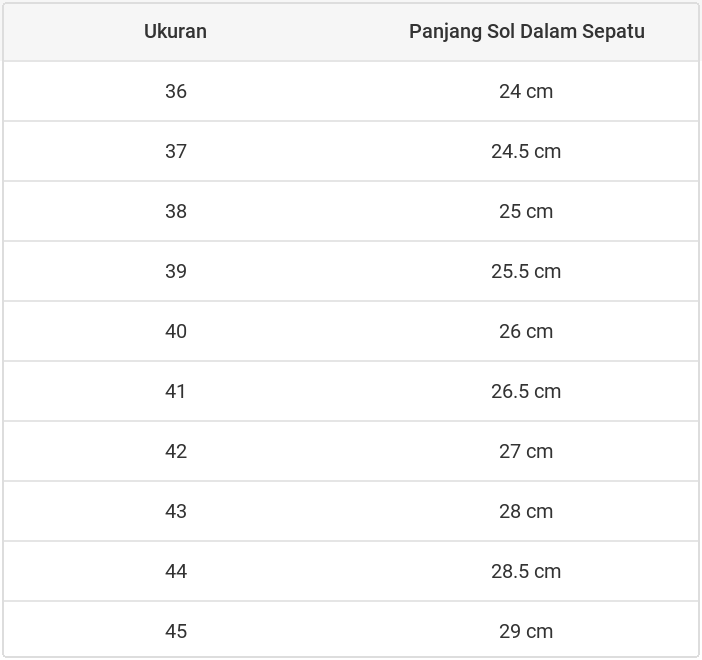Click size 37 in the table

point(176,151)
